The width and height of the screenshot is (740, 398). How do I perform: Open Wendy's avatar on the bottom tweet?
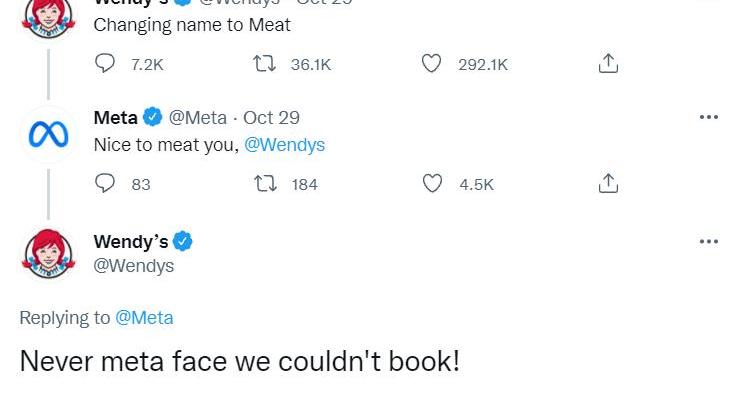49,254
